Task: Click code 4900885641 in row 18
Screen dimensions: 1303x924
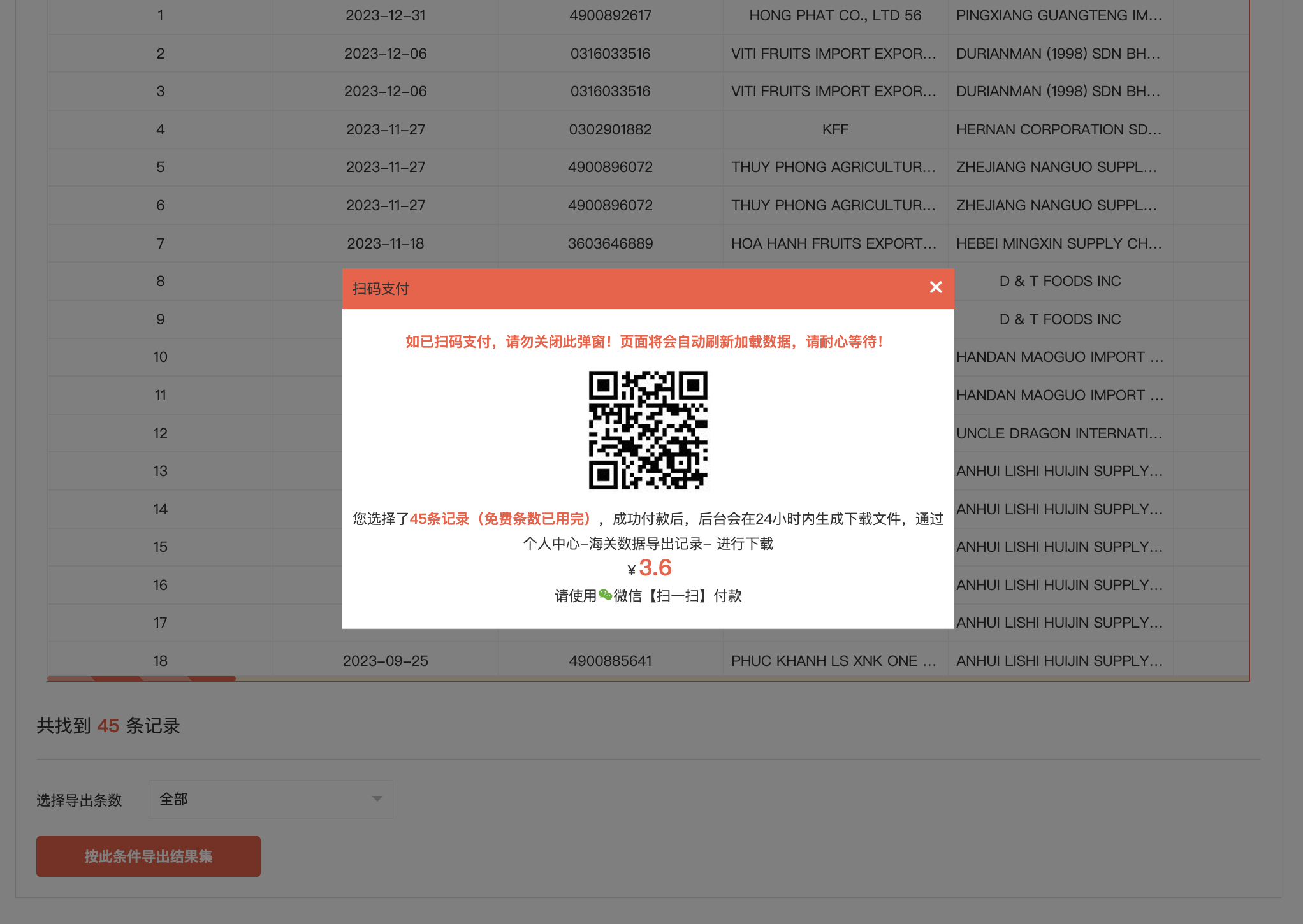Action: click(x=610, y=661)
